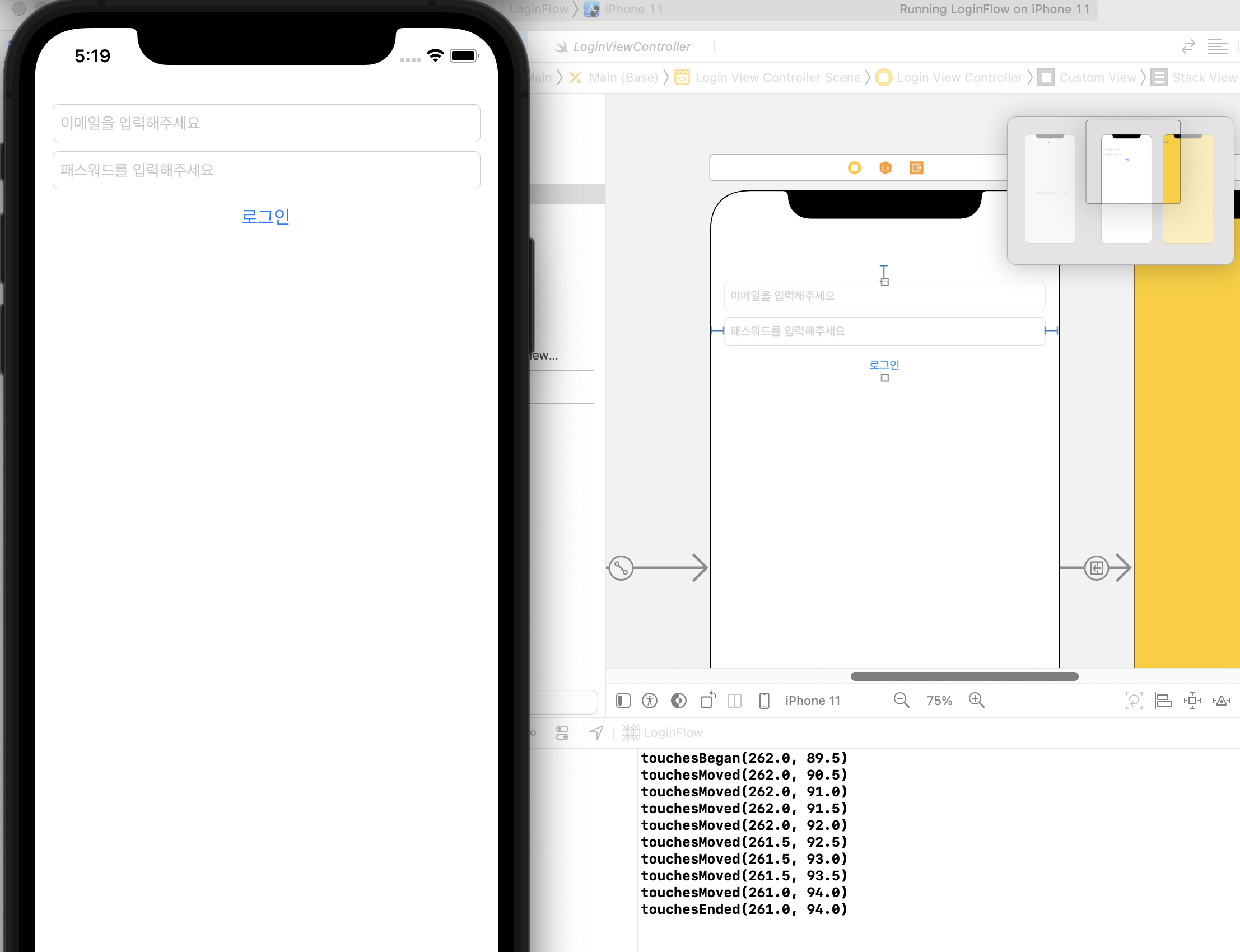The width and height of the screenshot is (1240, 952).
Task: Toggle the appearance light/dark button
Action: (679, 701)
